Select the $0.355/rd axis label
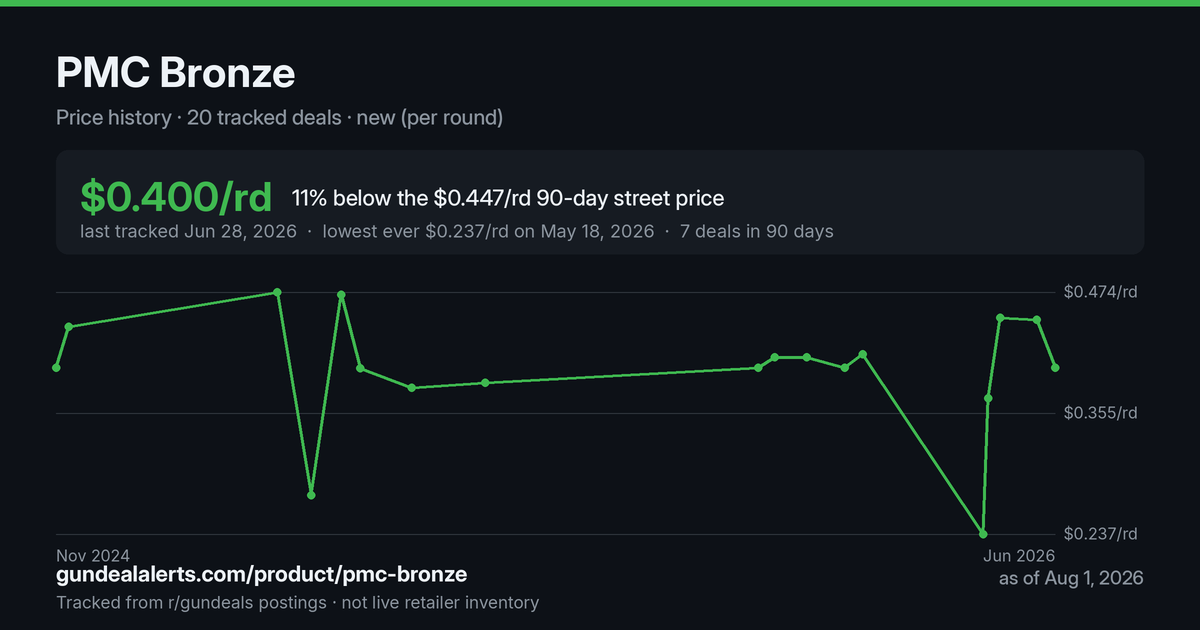This screenshot has width=1200, height=630. pos(1101,413)
